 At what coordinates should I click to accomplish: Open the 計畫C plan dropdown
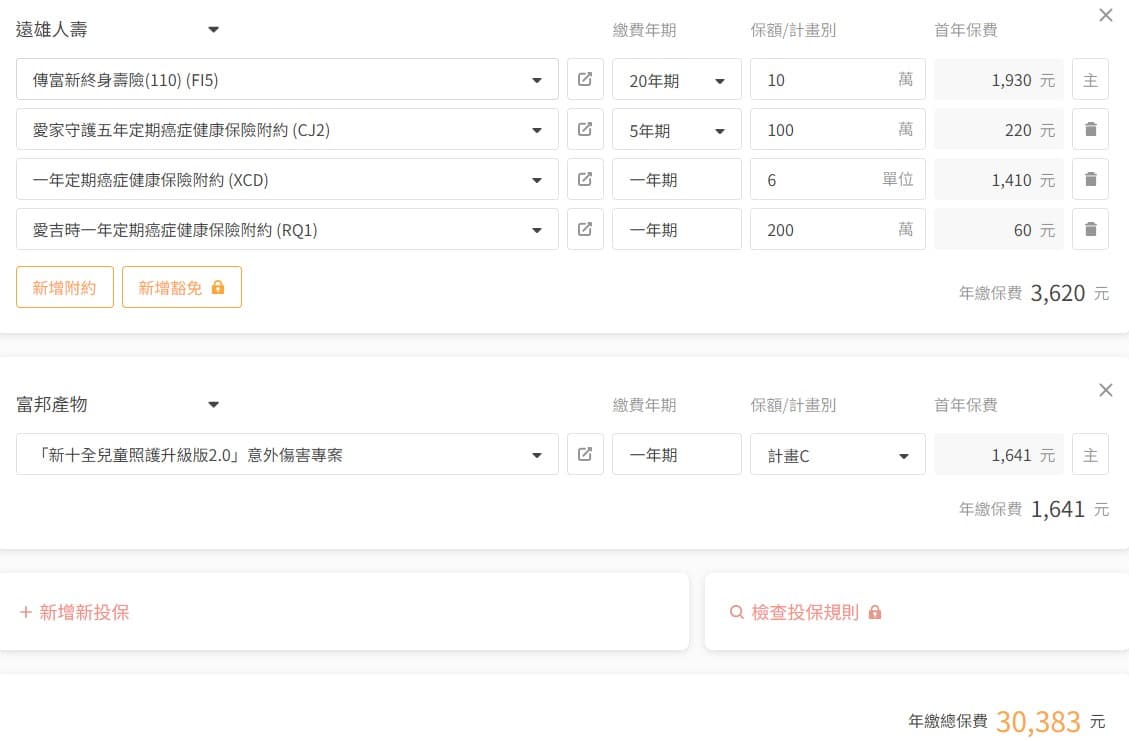(837, 455)
